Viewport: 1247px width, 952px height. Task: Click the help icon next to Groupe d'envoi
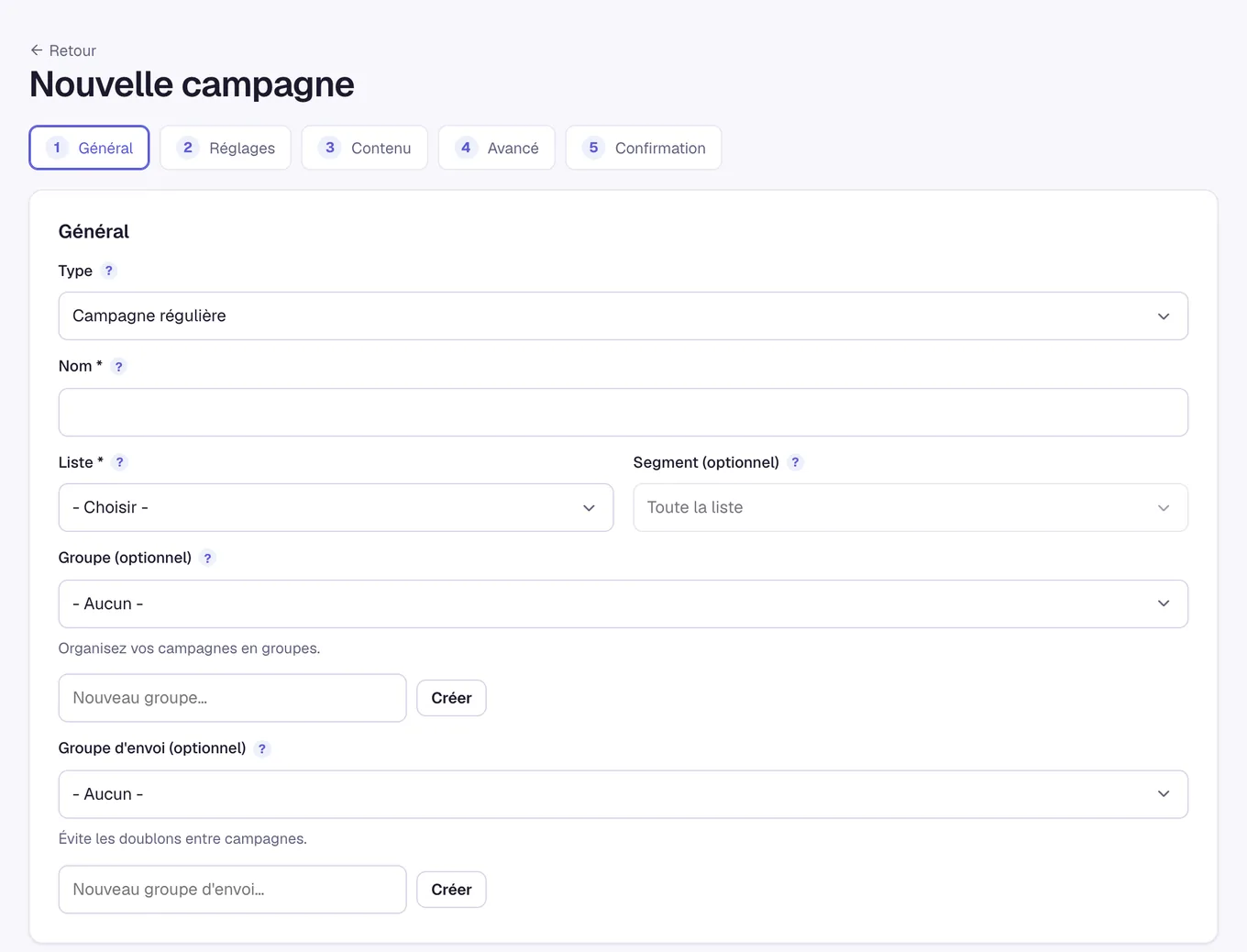[x=262, y=748]
